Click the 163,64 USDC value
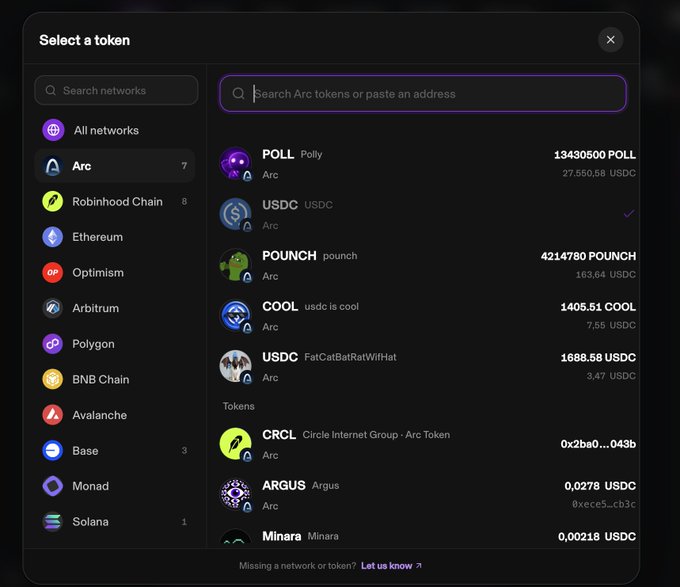Screen dimensions: 680x587 (x=605, y=274)
